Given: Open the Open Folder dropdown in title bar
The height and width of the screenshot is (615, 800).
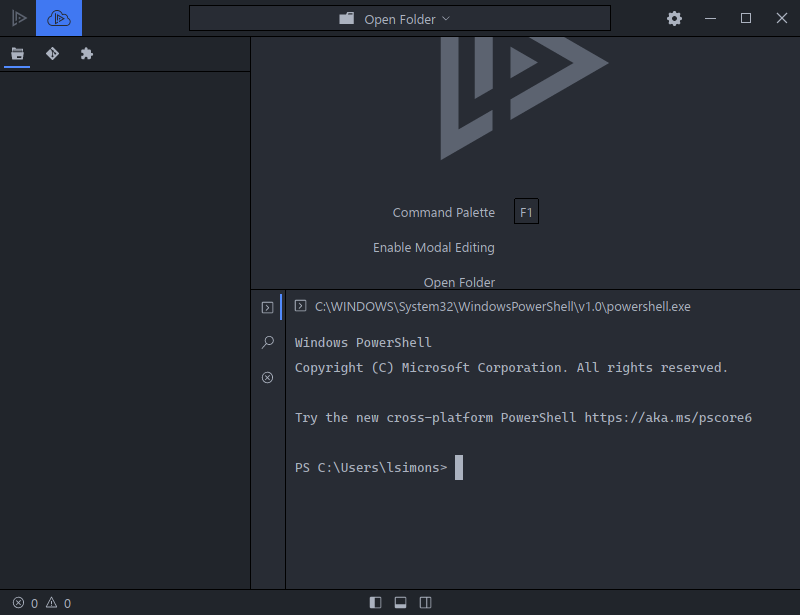Looking at the screenshot, I should coord(399,18).
